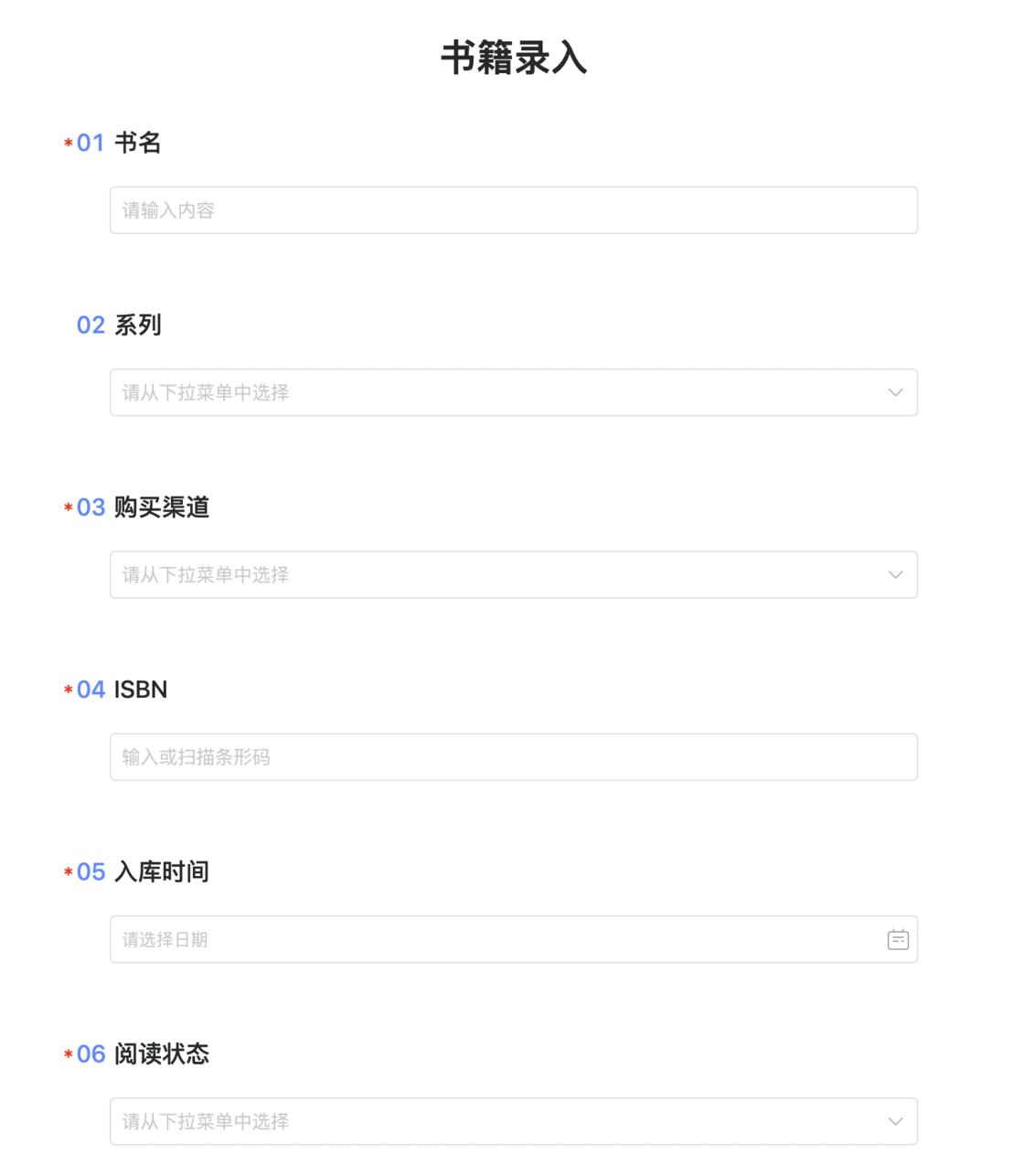
Task: Click into the ISBN barcode input field
Action: 513,757
